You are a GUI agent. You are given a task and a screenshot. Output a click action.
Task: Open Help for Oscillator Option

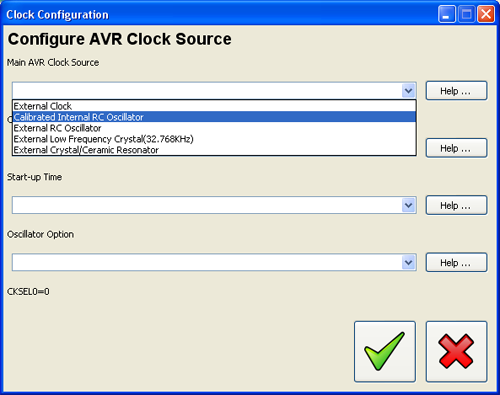coord(456,263)
